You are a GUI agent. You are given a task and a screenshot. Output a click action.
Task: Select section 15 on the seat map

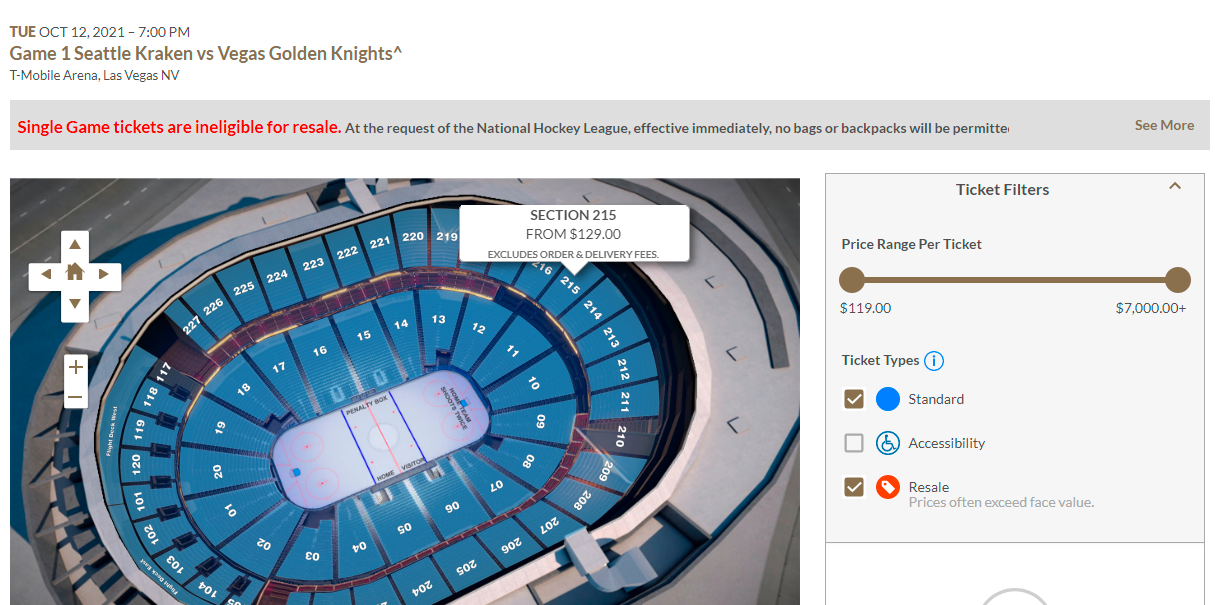coord(364,336)
